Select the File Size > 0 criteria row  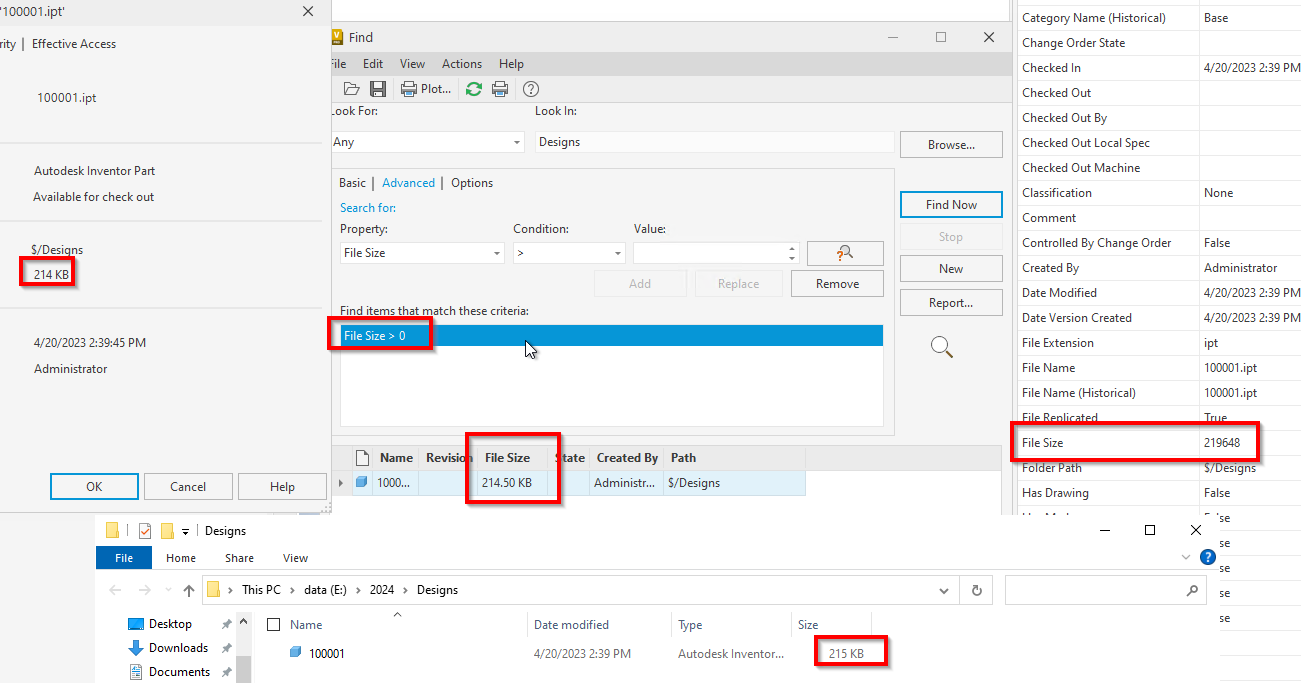(381, 336)
